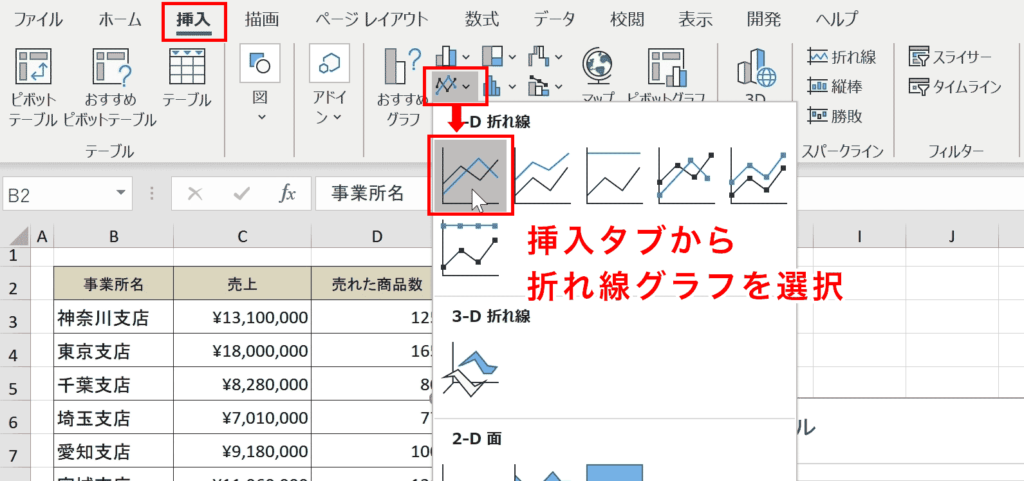Switch to the 表示 (View) tab

(695, 20)
